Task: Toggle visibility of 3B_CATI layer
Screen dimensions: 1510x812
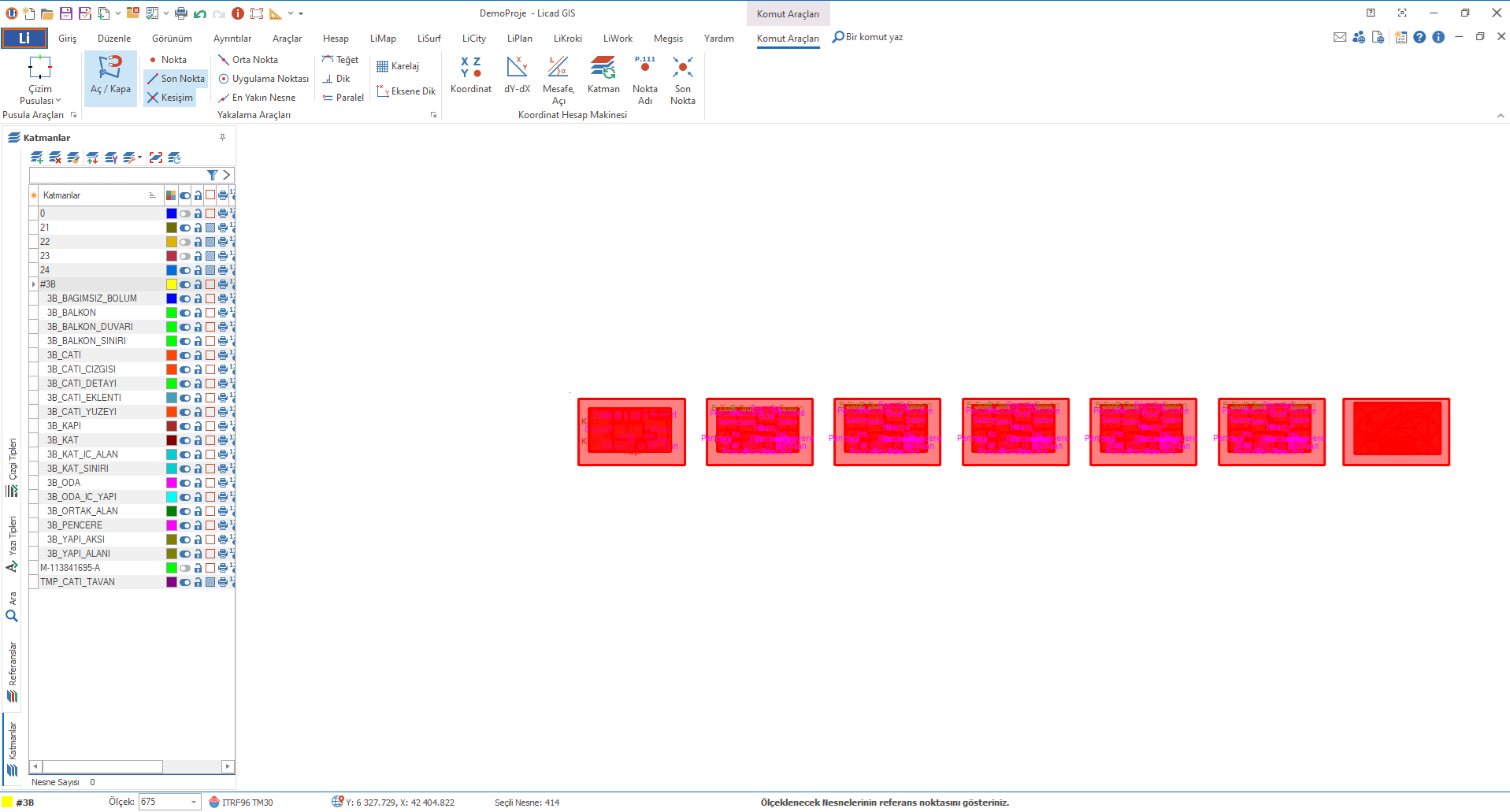Action: (x=185, y=355)
